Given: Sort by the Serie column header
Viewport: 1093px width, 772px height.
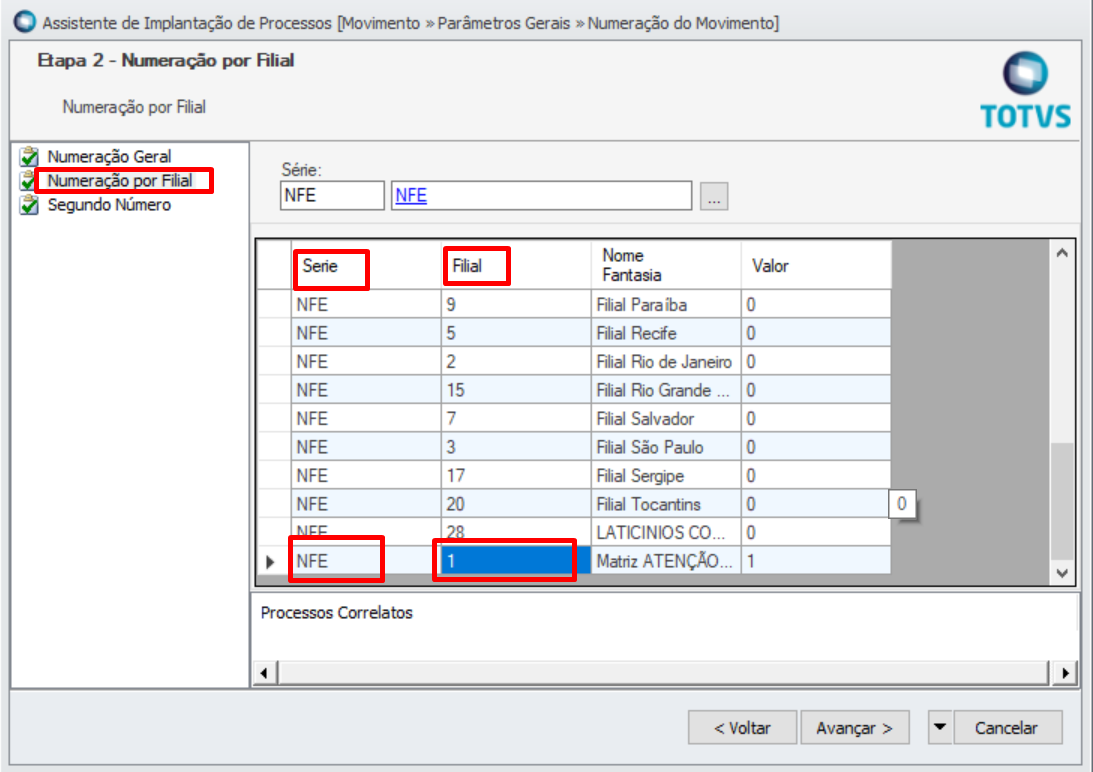Looking at the screenshot, I should [366, 265].
